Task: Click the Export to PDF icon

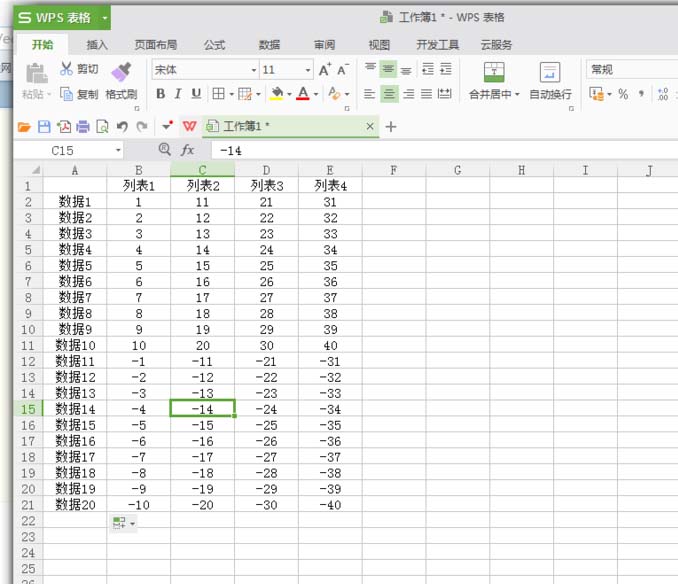Action: click(64, 127)
